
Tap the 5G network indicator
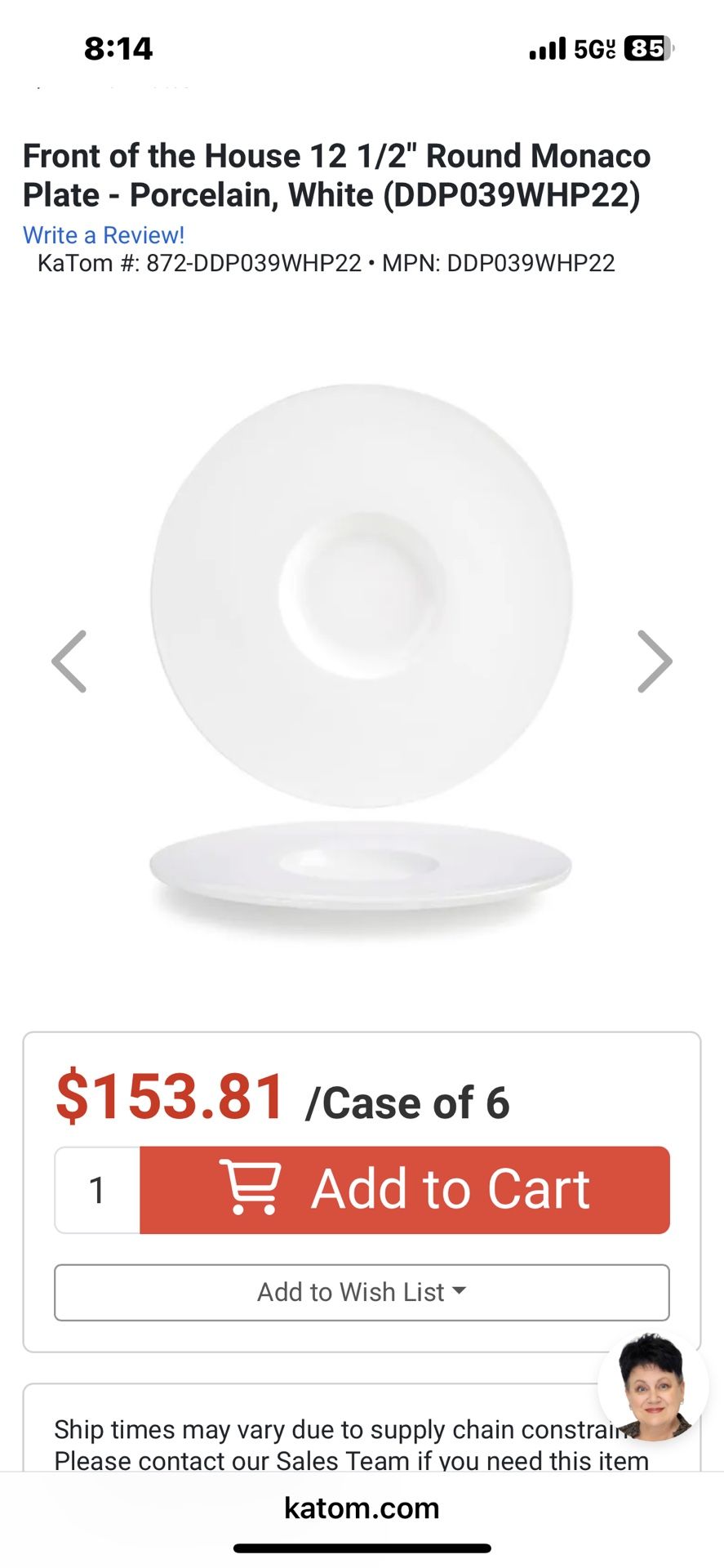[594, 49]
